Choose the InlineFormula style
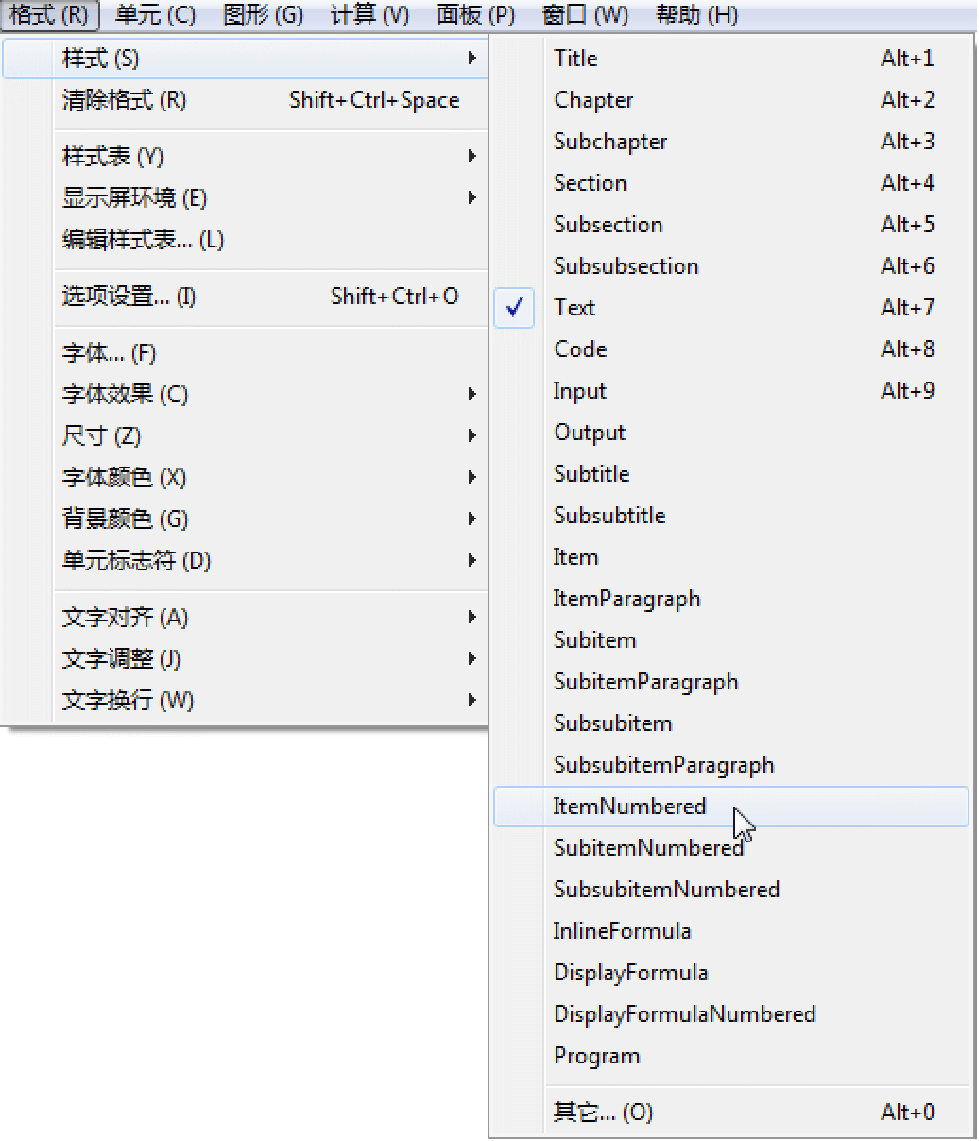979x1141 pixels. click(731, 931)
